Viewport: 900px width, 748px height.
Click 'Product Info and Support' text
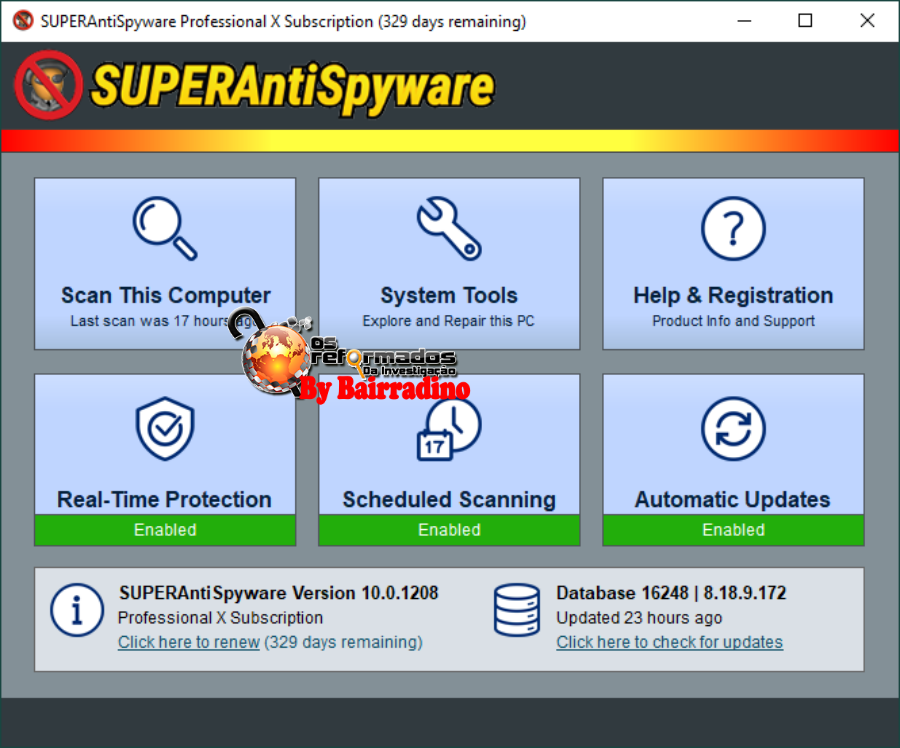733,321
